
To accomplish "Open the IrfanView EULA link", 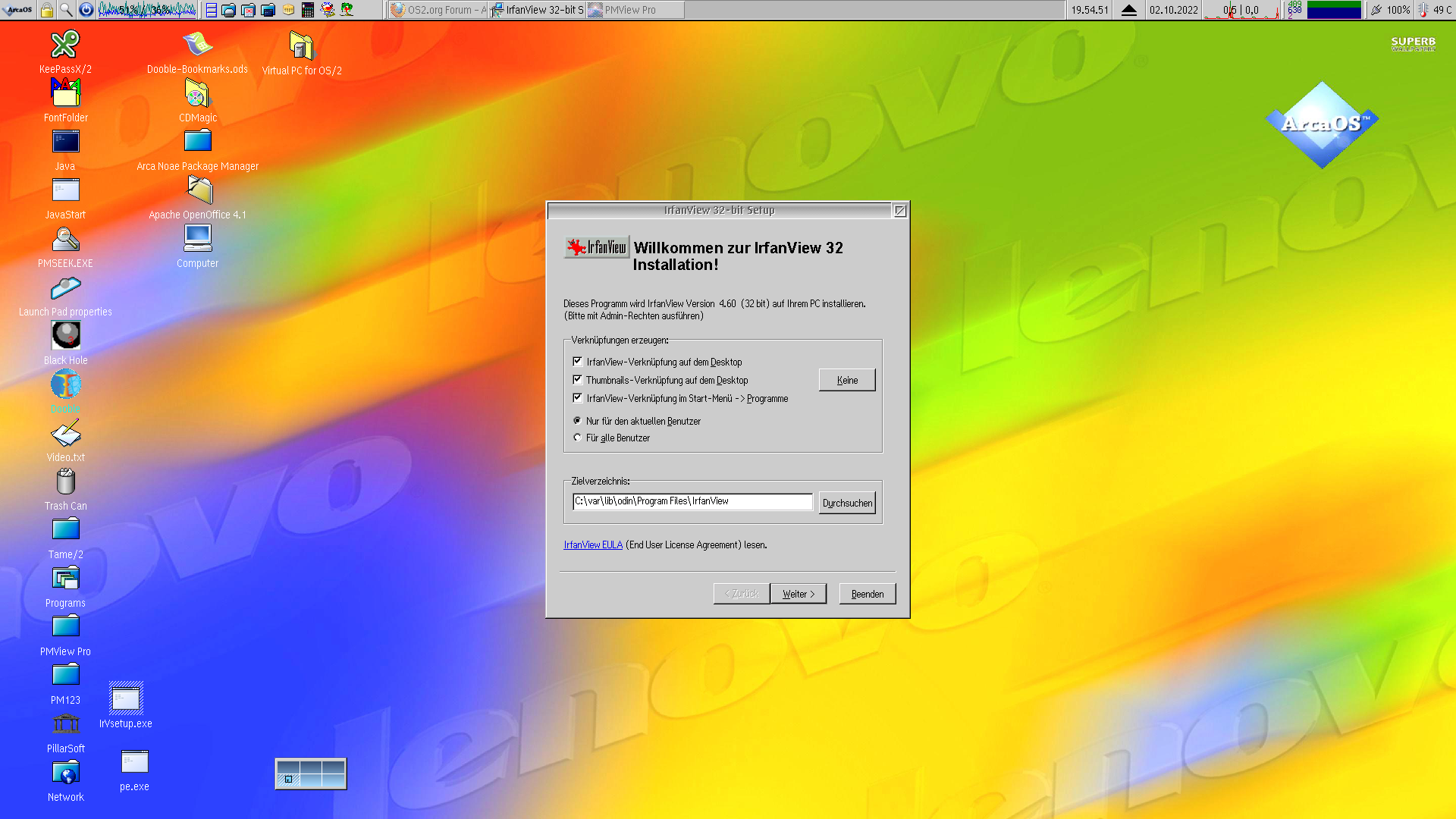I will 593,545.
